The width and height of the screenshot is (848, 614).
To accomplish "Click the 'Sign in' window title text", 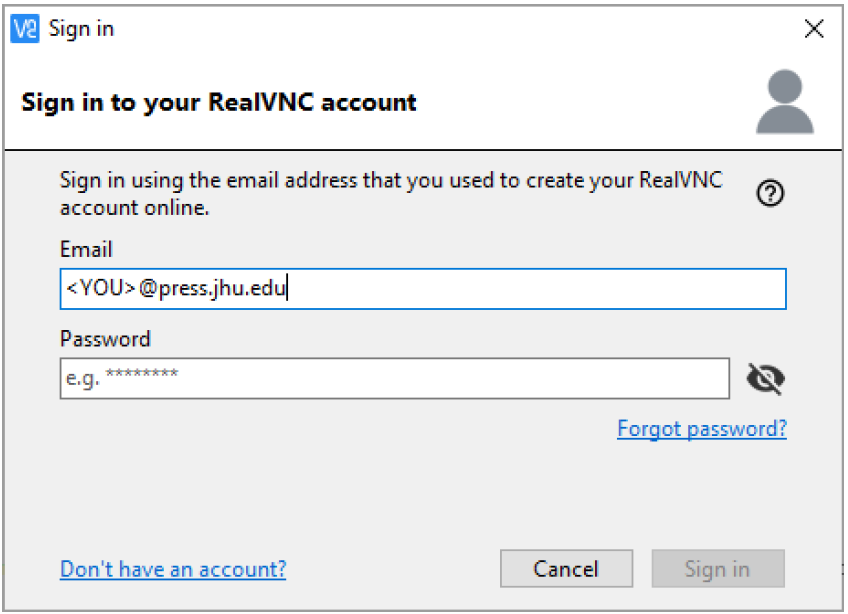I will click(x=81, y=29).
